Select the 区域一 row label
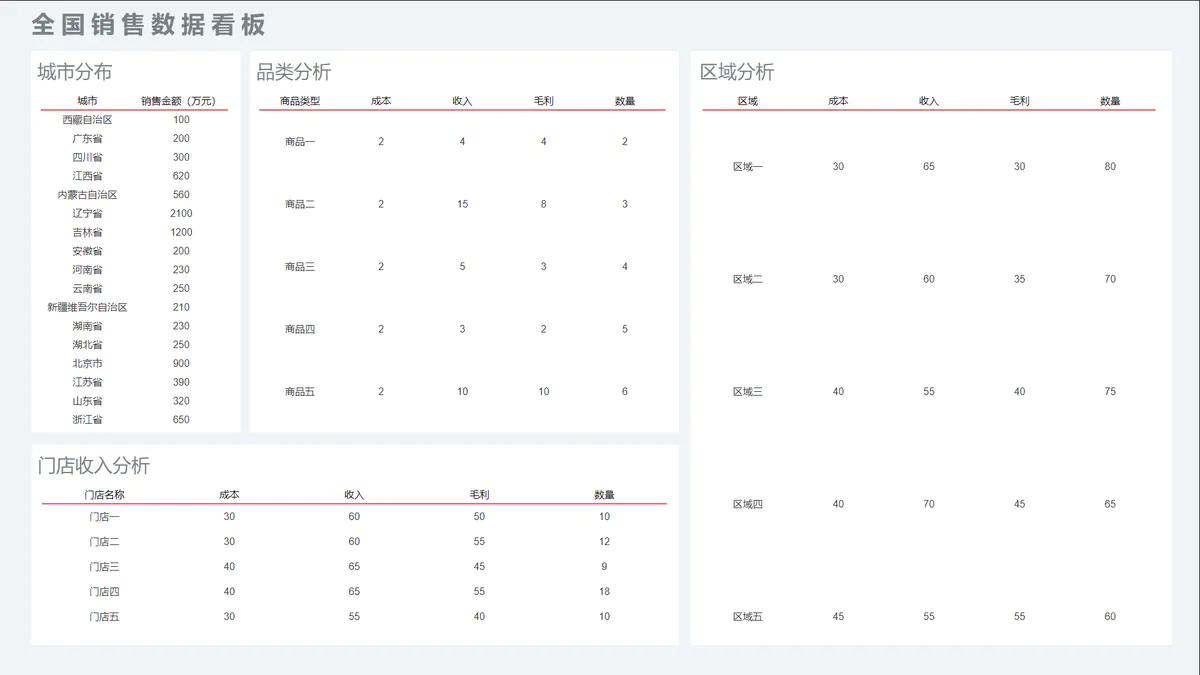 coord(748,167)
